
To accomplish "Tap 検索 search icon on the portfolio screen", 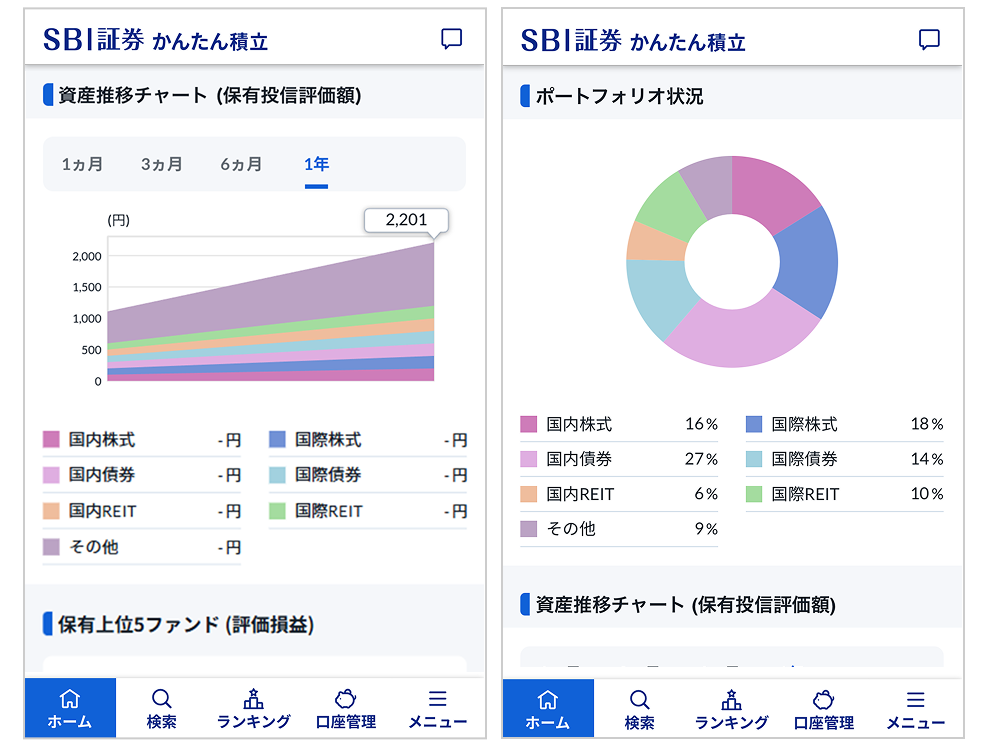I will (639, 709).
